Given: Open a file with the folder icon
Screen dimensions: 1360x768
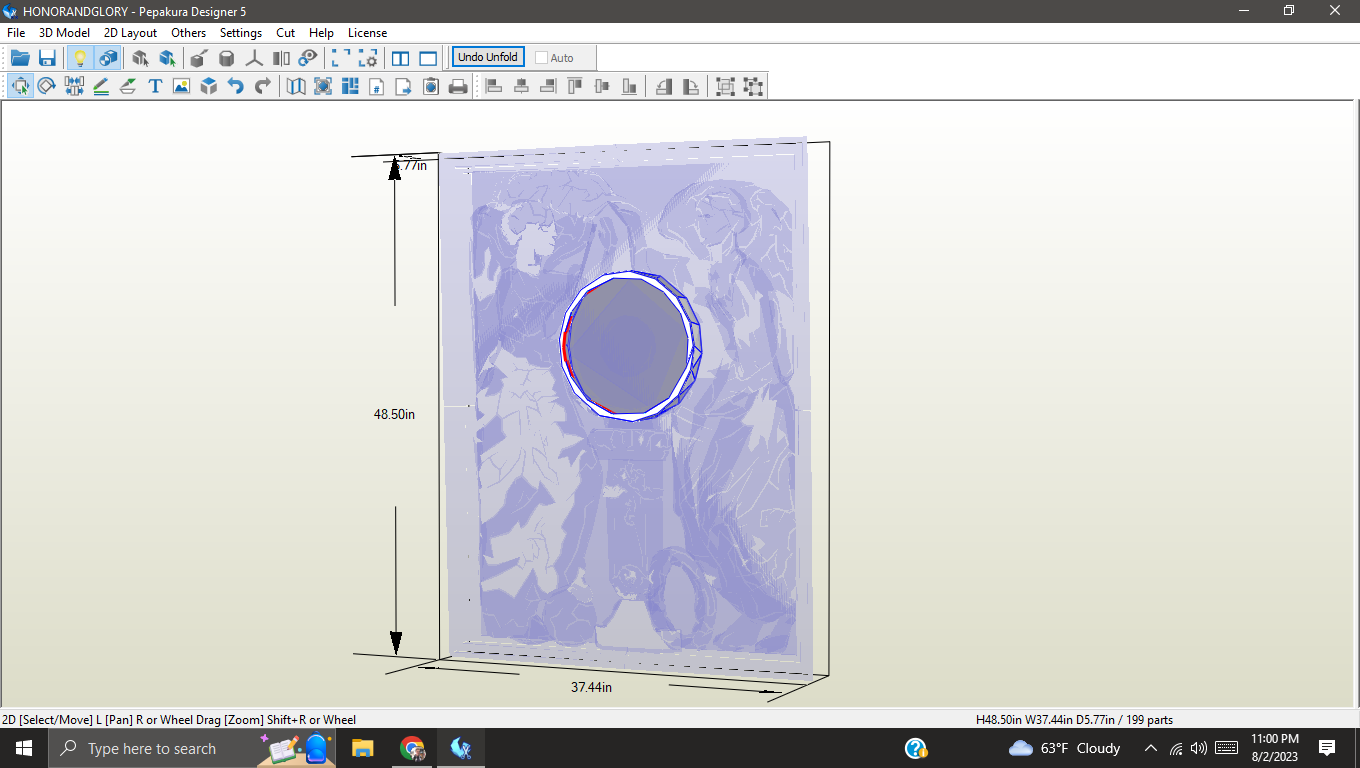Looking at the screenshot, I should (20, 58).
